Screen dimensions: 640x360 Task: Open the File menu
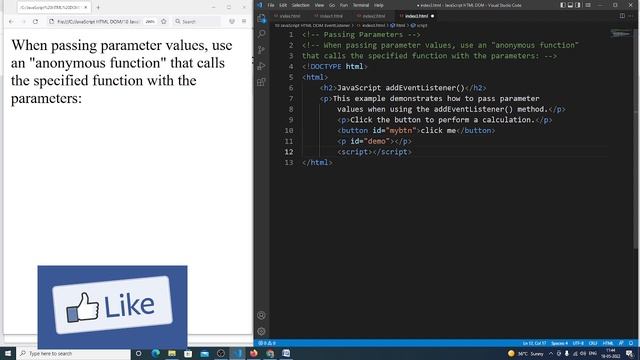[x=271, y=5]
